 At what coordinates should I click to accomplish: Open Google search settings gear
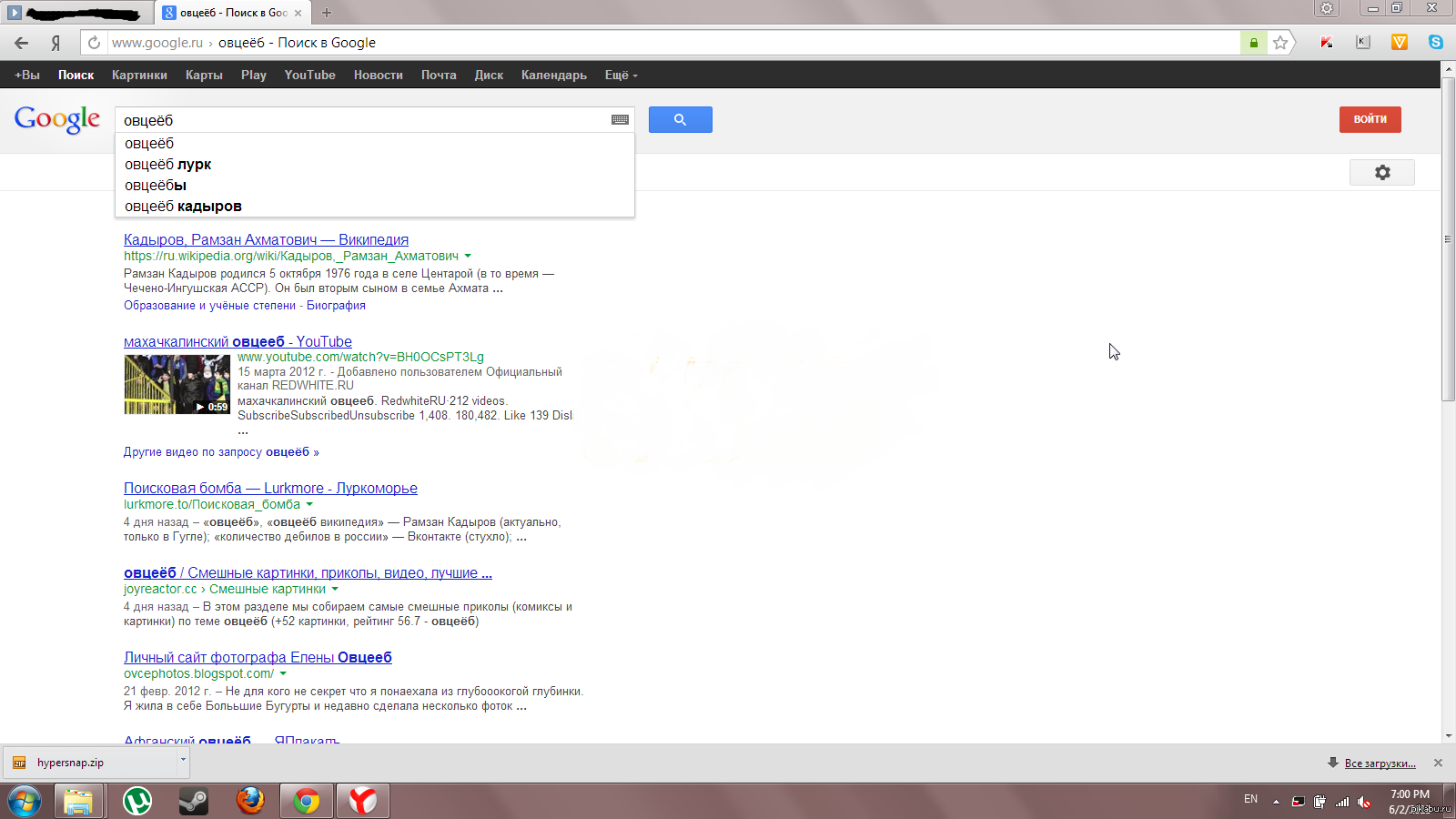tap(1382, 172)
